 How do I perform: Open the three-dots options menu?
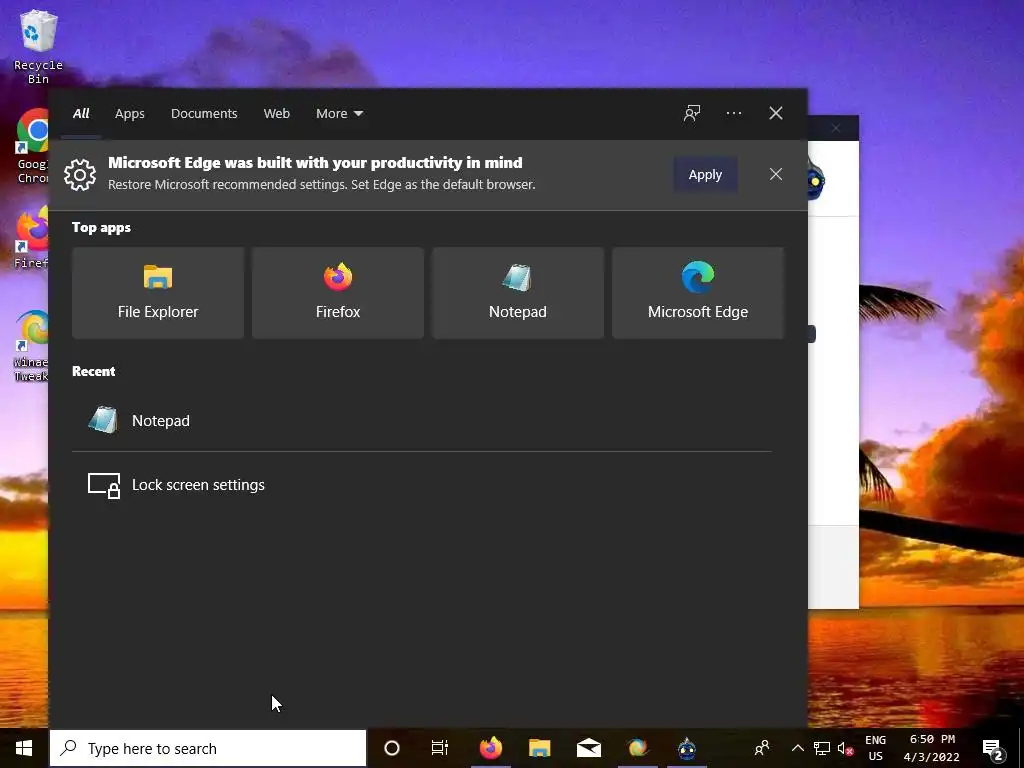733,113
